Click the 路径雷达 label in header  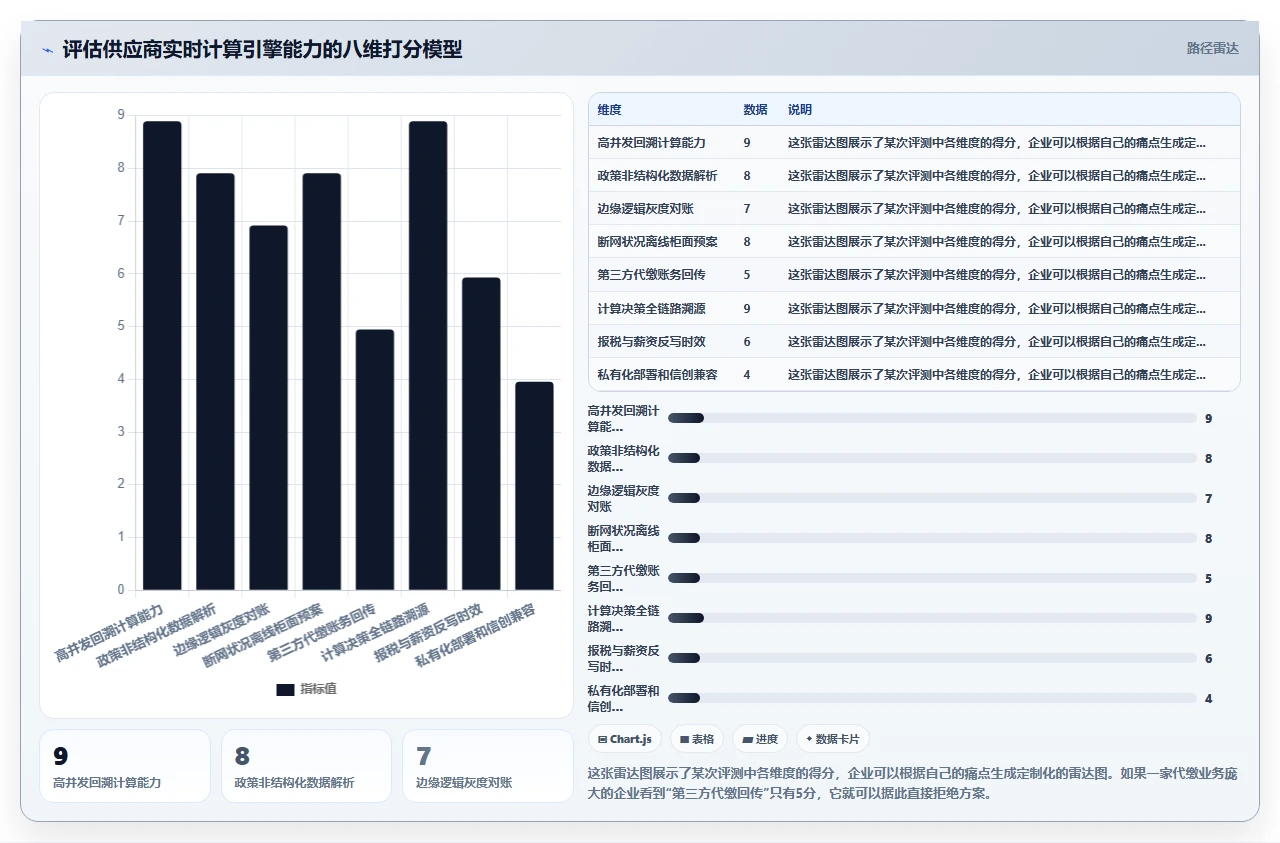[x=1212, y=48]
